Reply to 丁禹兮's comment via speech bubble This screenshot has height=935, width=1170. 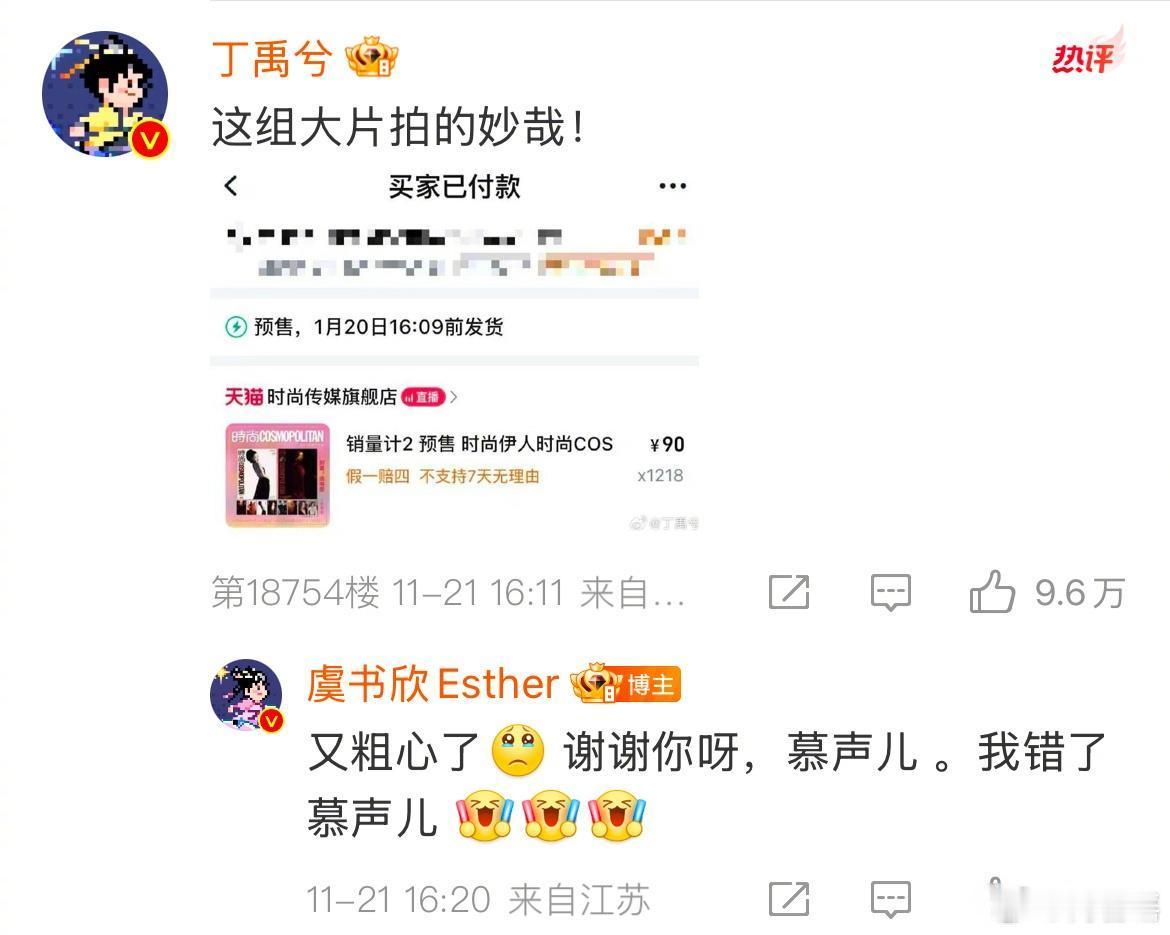(891, 592)
